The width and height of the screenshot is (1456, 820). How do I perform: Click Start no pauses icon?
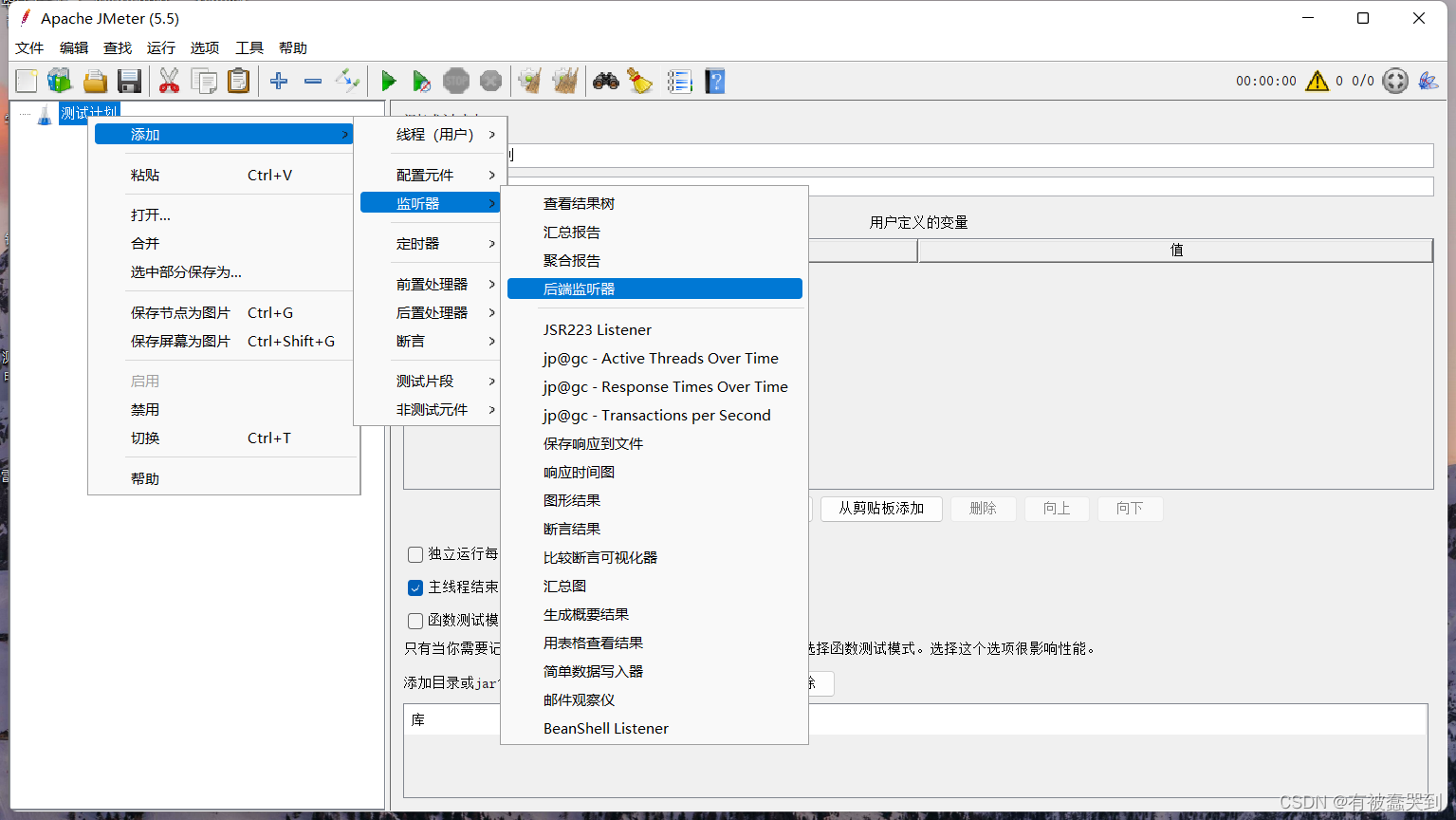coord(422,82)
